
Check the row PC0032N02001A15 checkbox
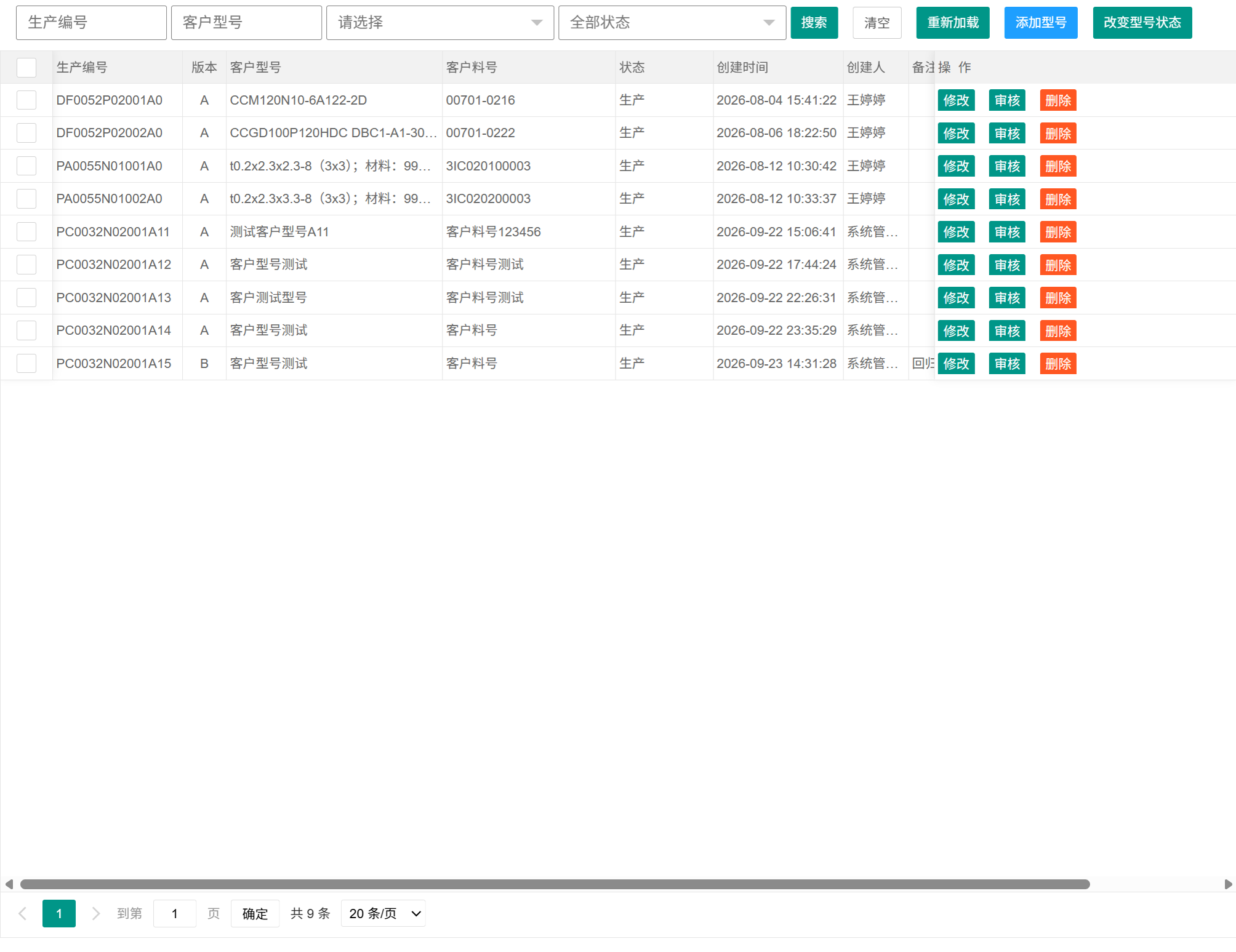coord(26,363)
